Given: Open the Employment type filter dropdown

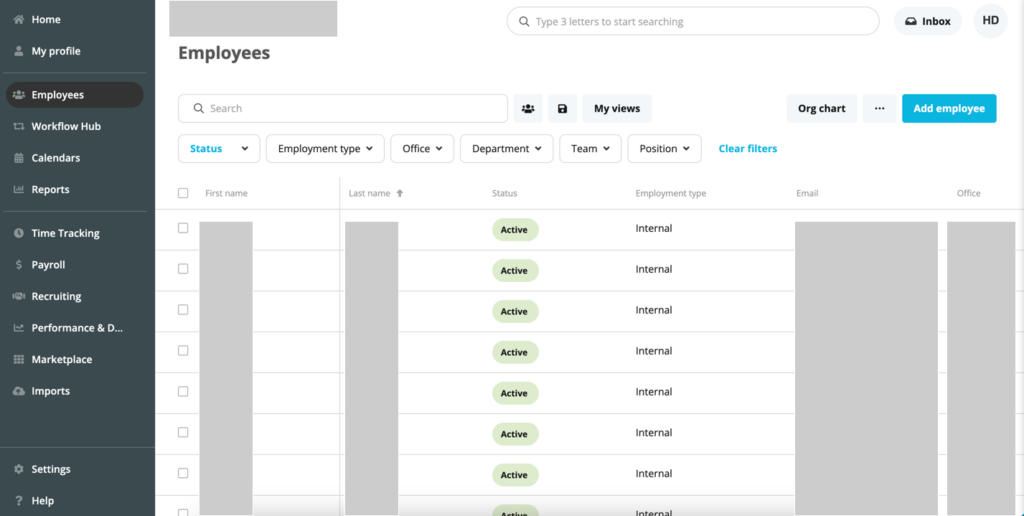Looking at the screenshot, I should tap(325, 149).
